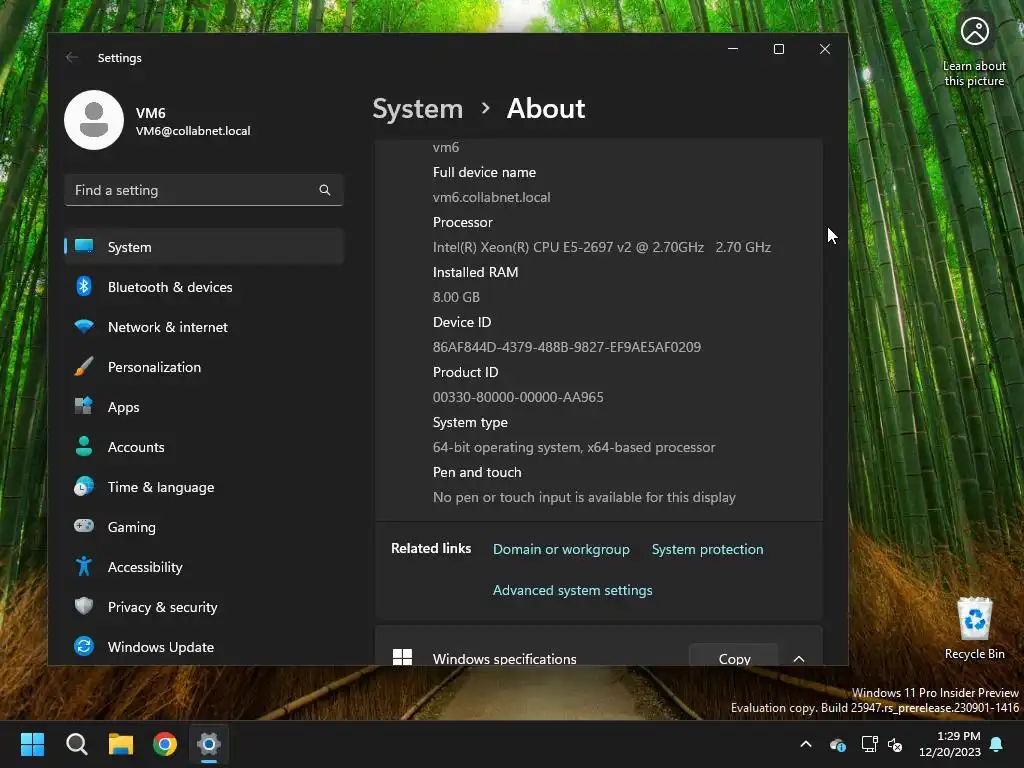Click the search magnifier in Find a setting
This screenshot has height=768, width=1024.
pos(325,190)
